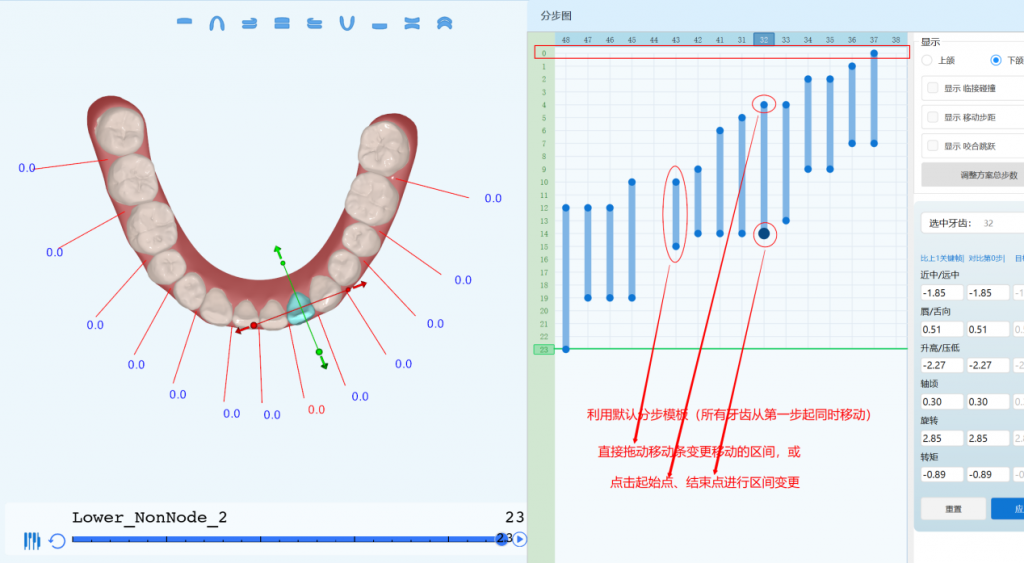Screen dimensions: 1024x563
Task: Select tooth column 32 header
Action: [764, 39]
